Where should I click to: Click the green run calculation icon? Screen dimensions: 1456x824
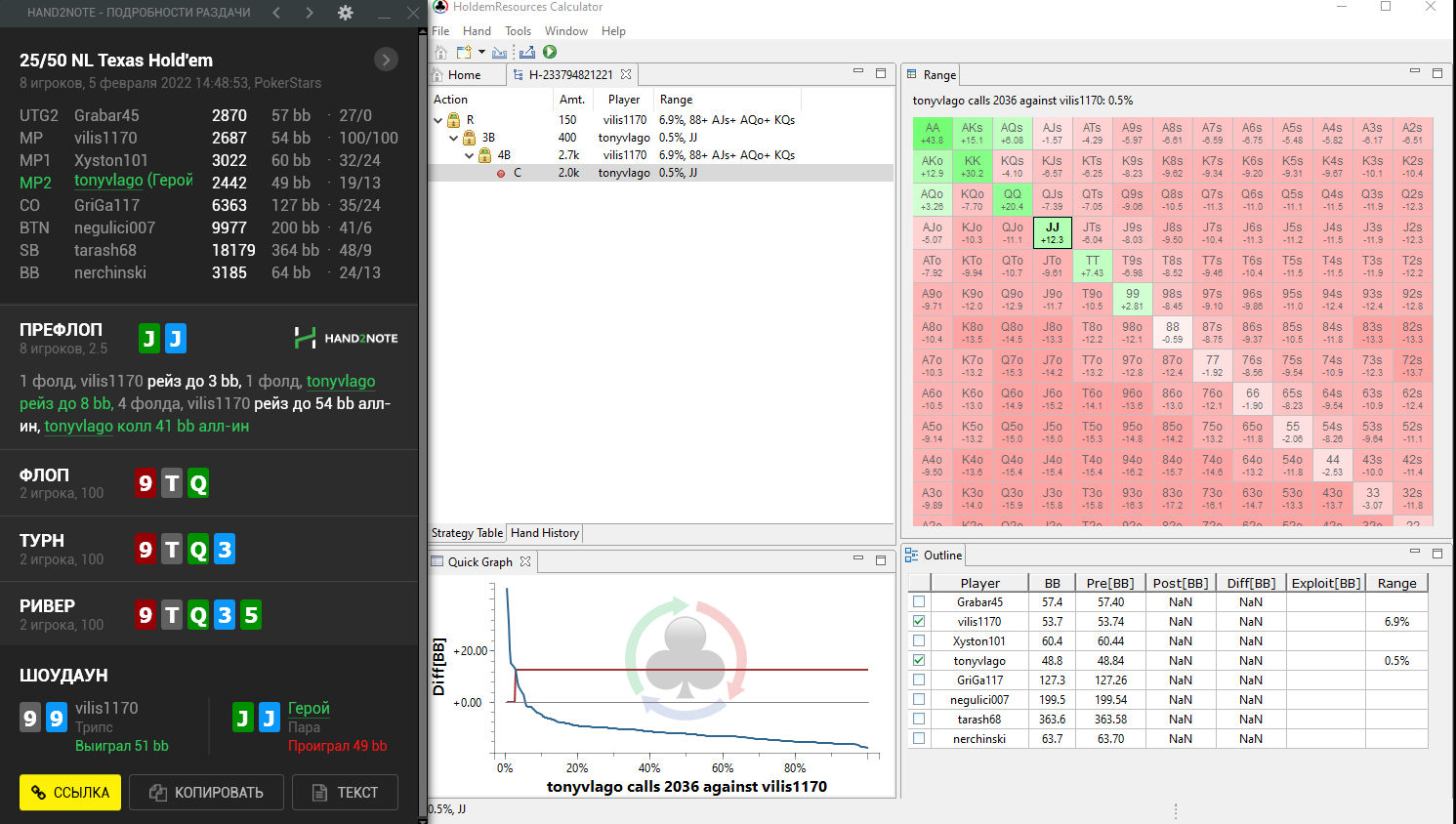550,52
